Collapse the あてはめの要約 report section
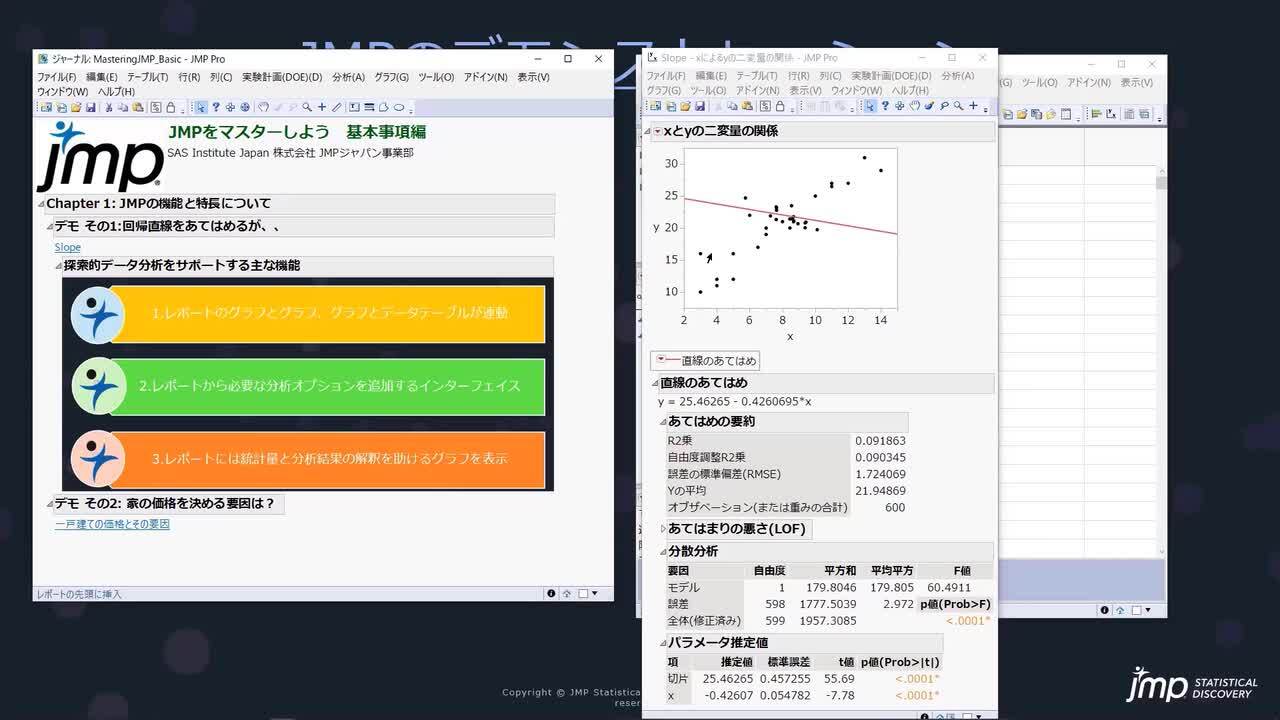This screenshot has height=720, width=1280. (661, 422)
